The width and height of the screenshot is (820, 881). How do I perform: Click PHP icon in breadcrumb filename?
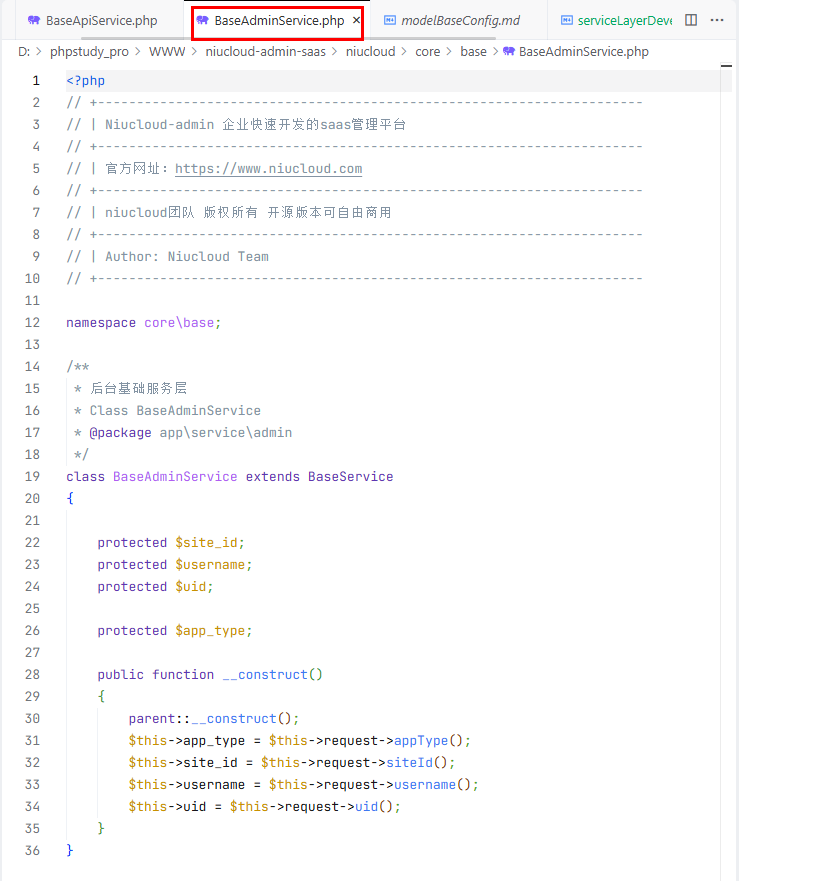pyautogui.click(x=509, y=51)
